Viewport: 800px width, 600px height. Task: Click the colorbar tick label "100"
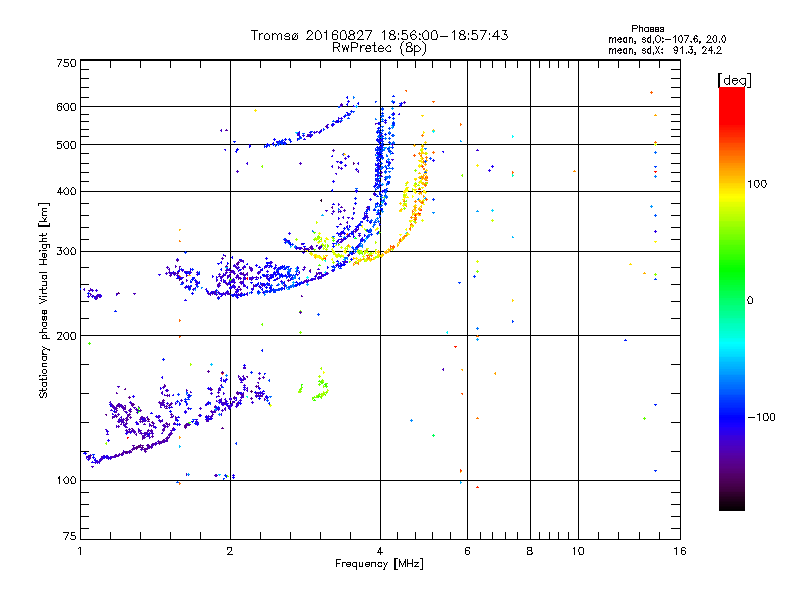(x=757, y=184)
